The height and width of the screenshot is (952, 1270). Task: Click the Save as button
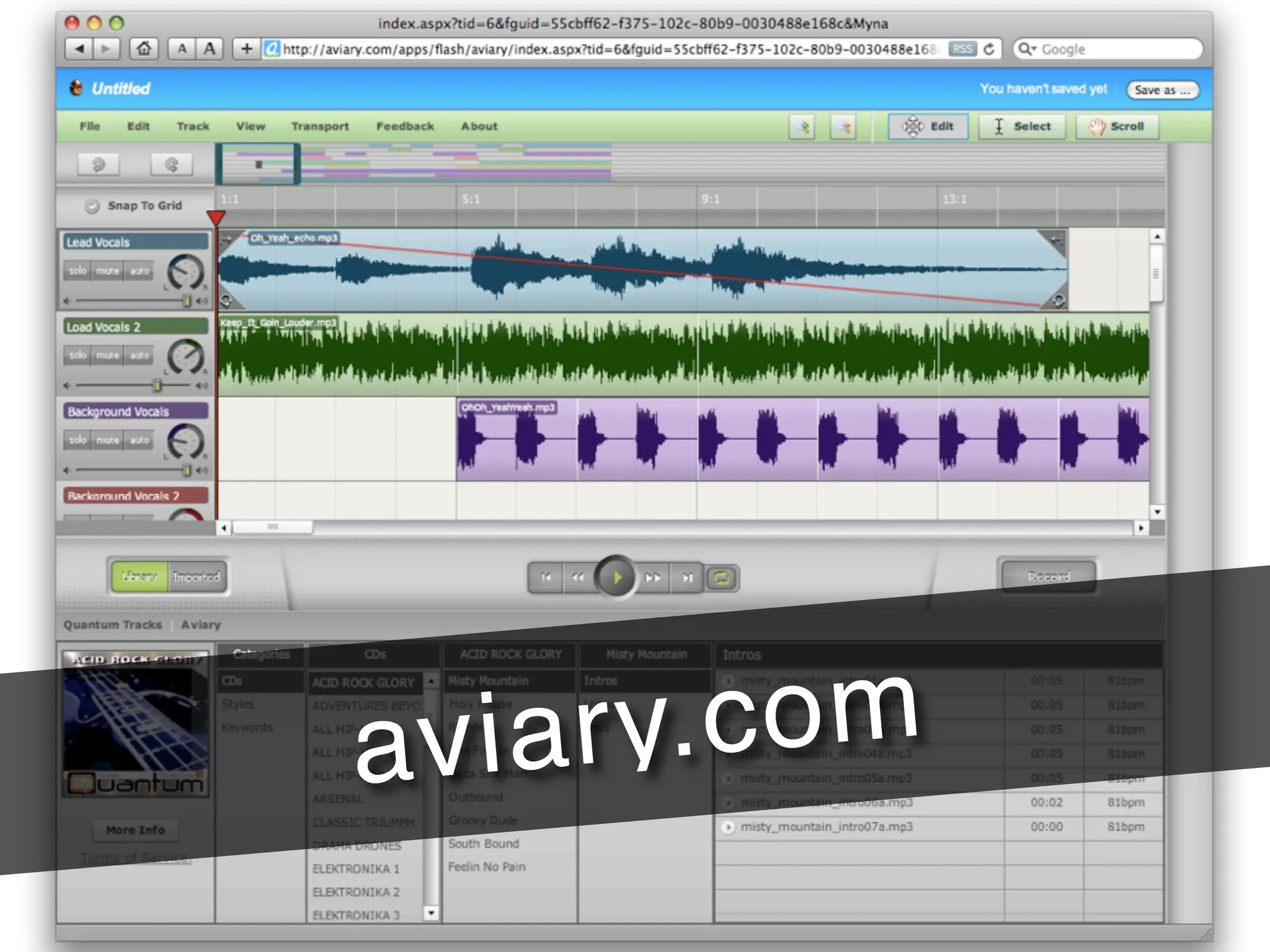pyautogui.click(x=1162, y=90)
